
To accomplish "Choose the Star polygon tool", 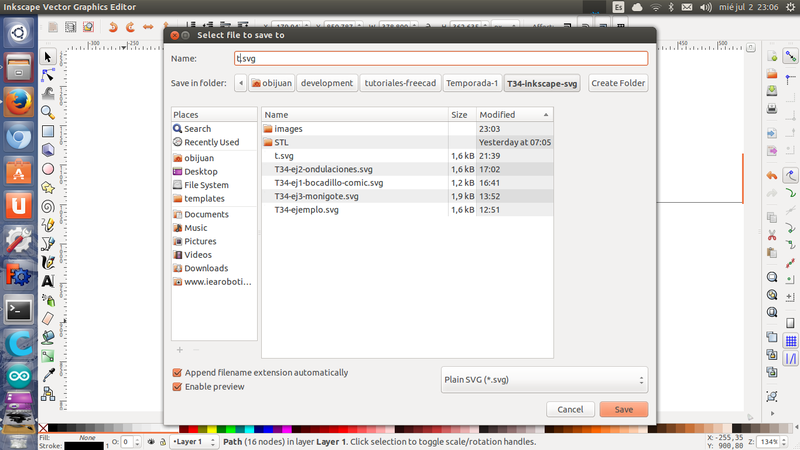I will (48, 187).
